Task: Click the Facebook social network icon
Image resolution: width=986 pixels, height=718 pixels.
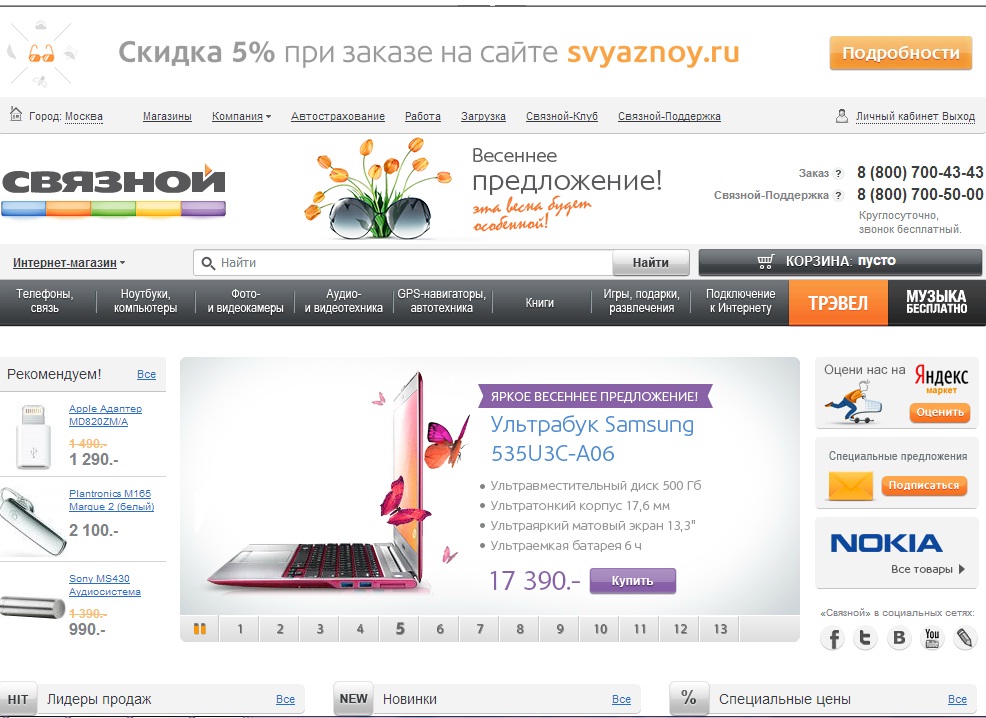Action: tap(833, 639)
